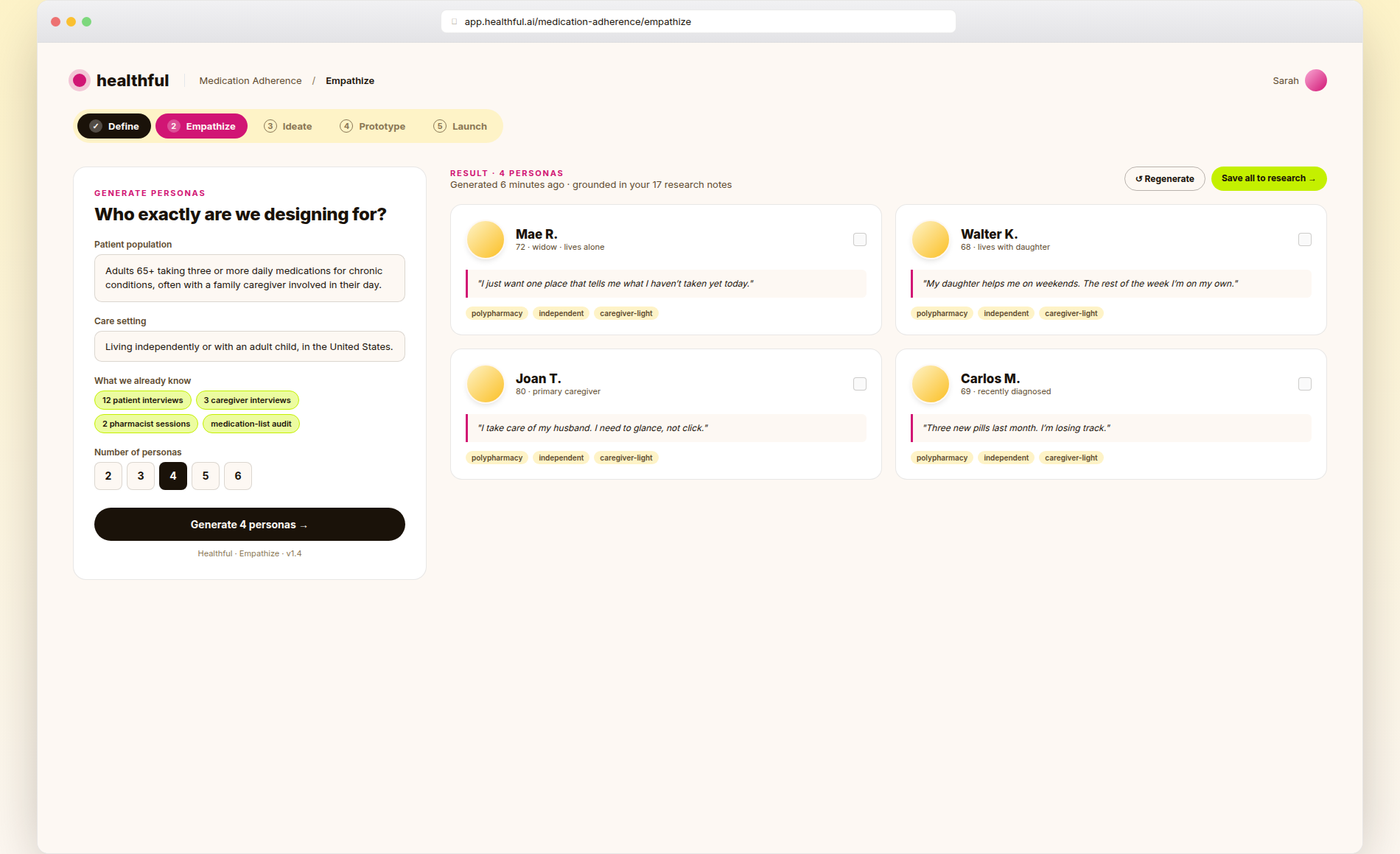The height and width of the screenshot is (854, 1400).
Task: Save all to research
Action: pos(1269,178)
